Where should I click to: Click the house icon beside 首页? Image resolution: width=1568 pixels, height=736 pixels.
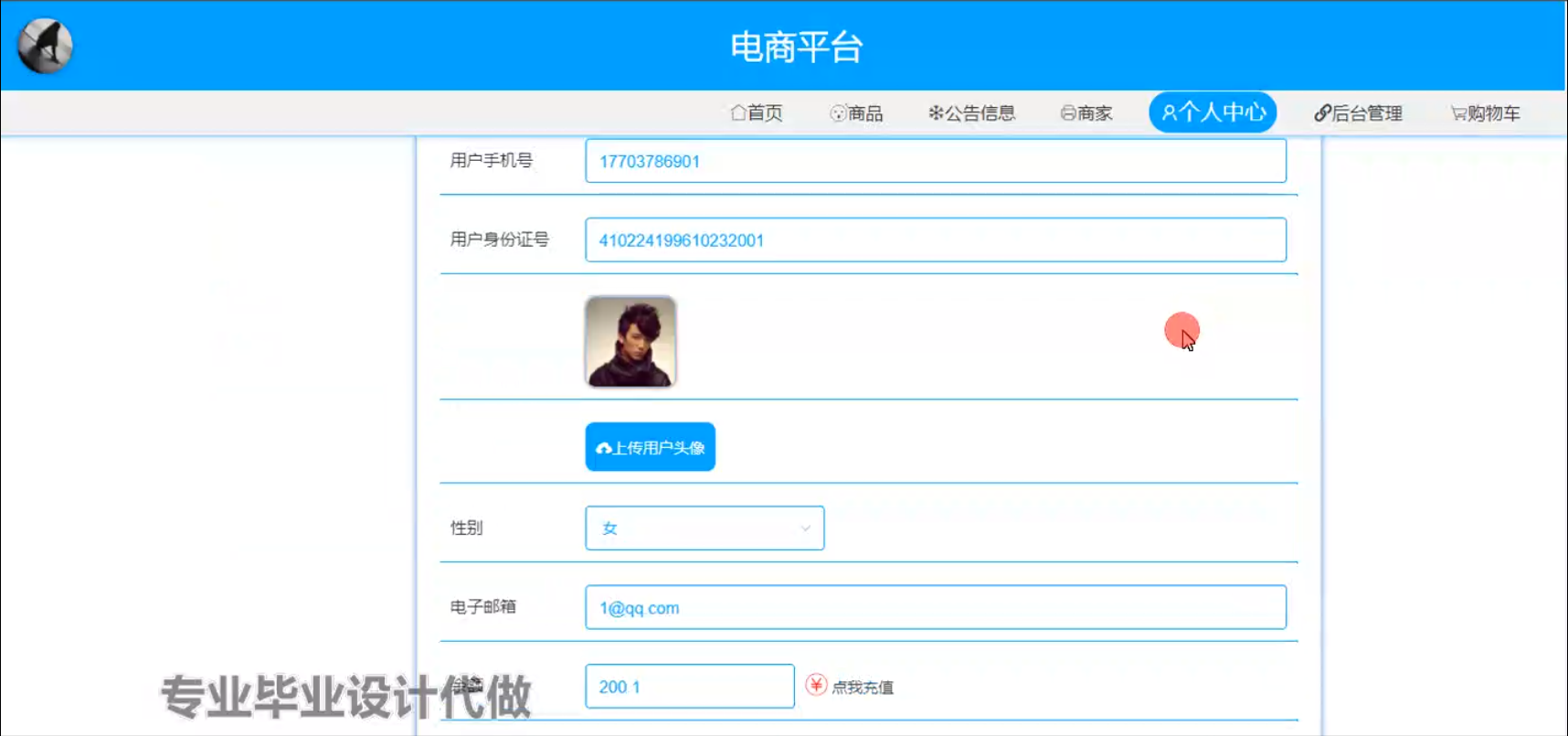click(x=738, y=112)
